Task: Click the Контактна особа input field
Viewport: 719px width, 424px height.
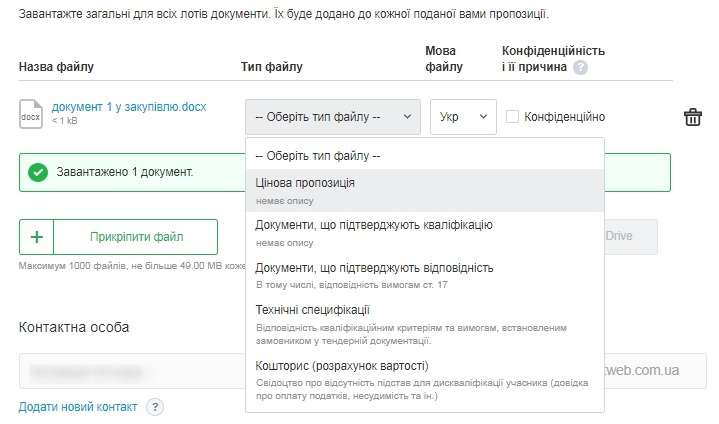Action: (130, 370)
